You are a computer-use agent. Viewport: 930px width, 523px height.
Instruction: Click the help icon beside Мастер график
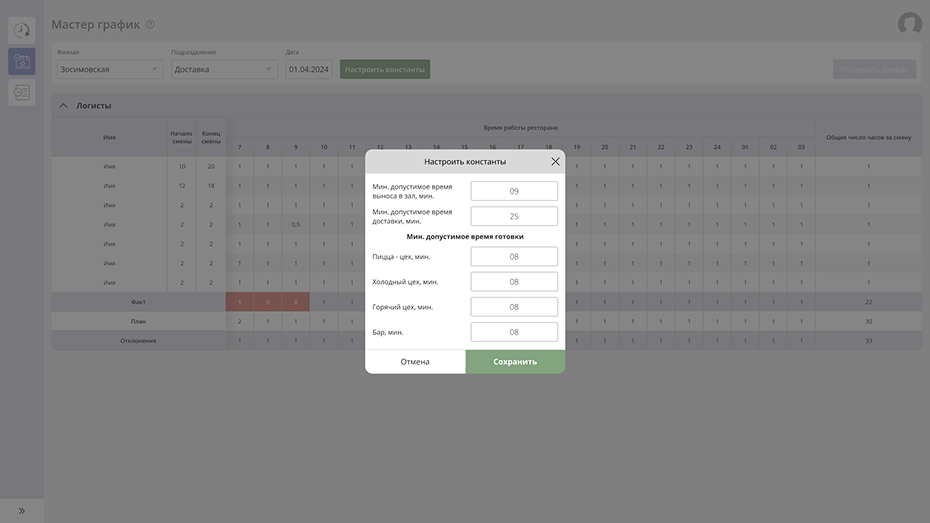(x=150, y=25)
